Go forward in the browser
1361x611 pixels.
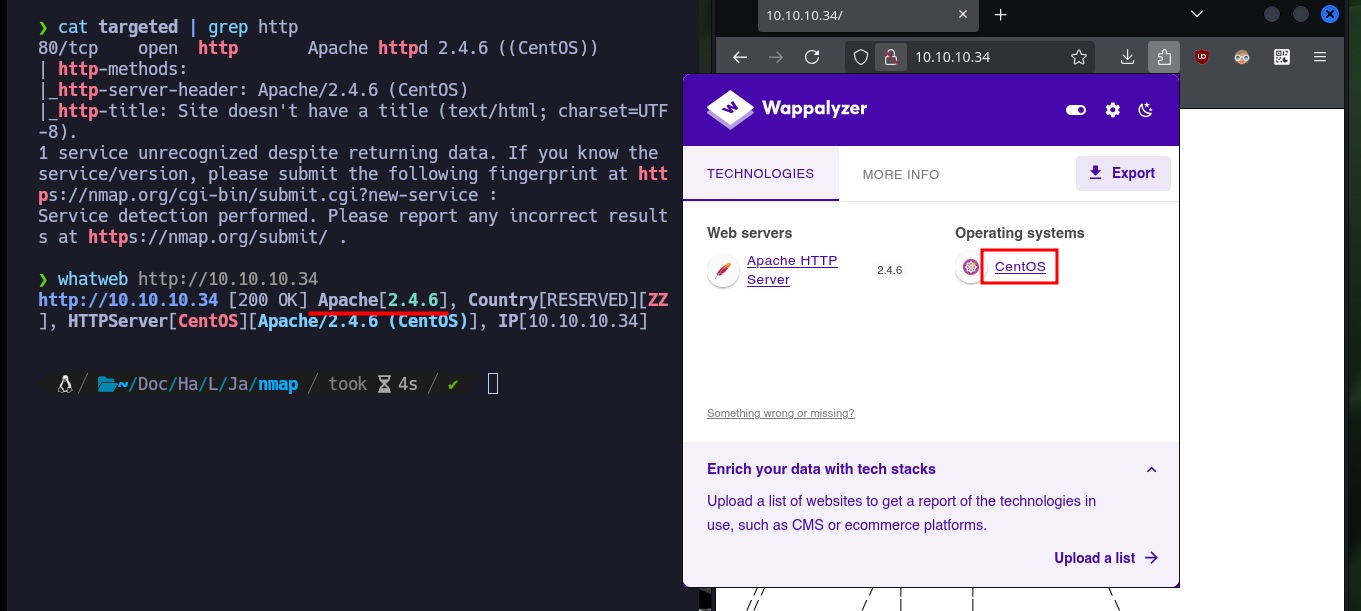click(776, 57)
